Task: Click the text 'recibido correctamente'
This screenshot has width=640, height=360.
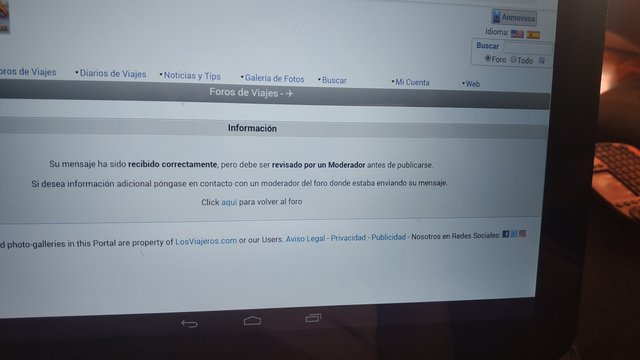Action: (173, 164)
